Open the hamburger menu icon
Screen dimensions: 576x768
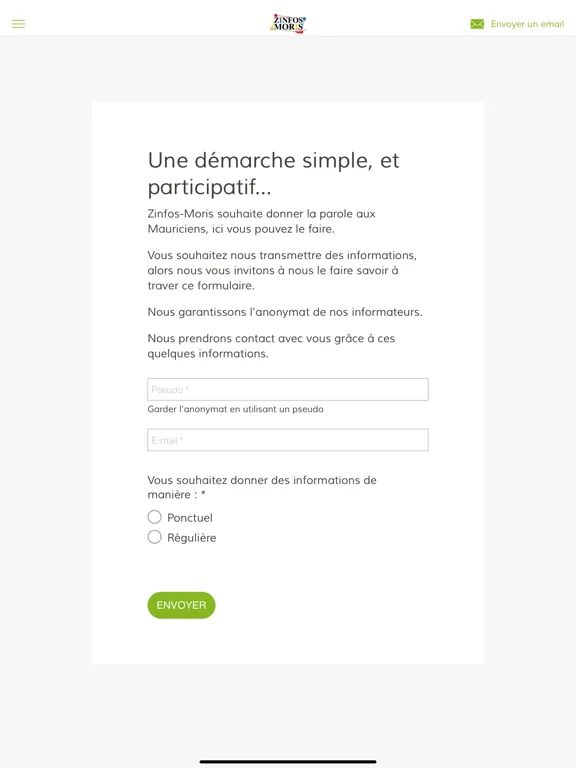tap(18, 24)
